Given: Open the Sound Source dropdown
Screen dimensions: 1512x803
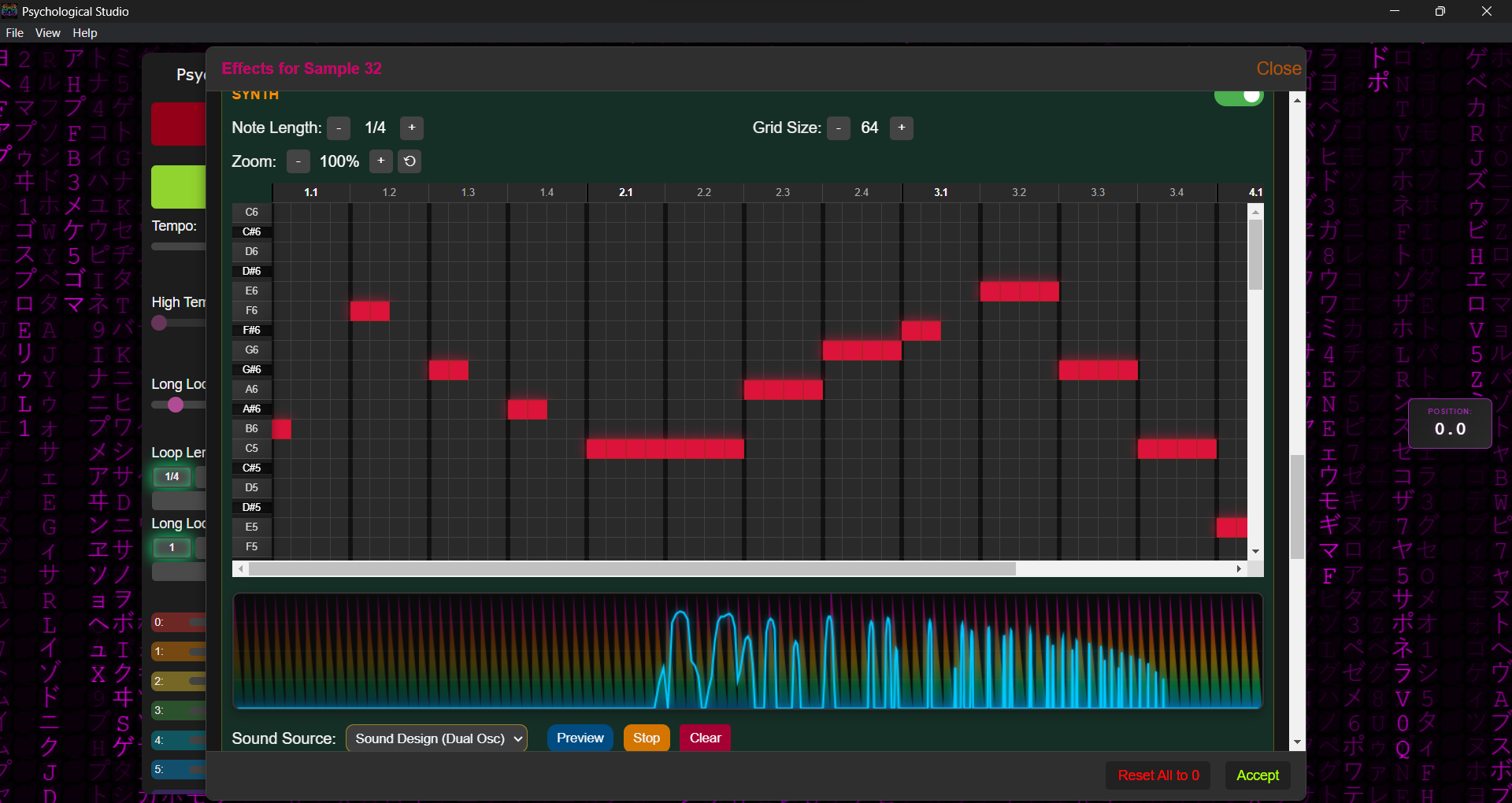Looking at the screenshot, I should [x=437, y=738].
